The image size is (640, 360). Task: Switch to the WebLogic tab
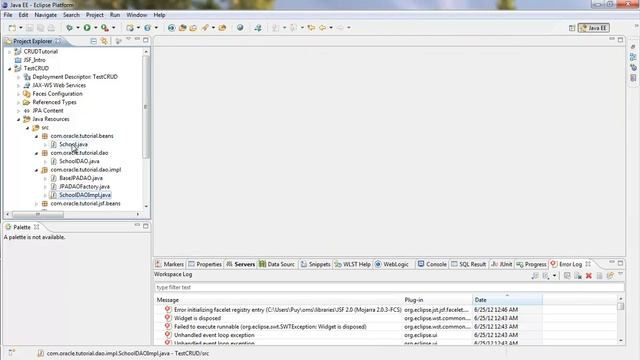(391, 264)
